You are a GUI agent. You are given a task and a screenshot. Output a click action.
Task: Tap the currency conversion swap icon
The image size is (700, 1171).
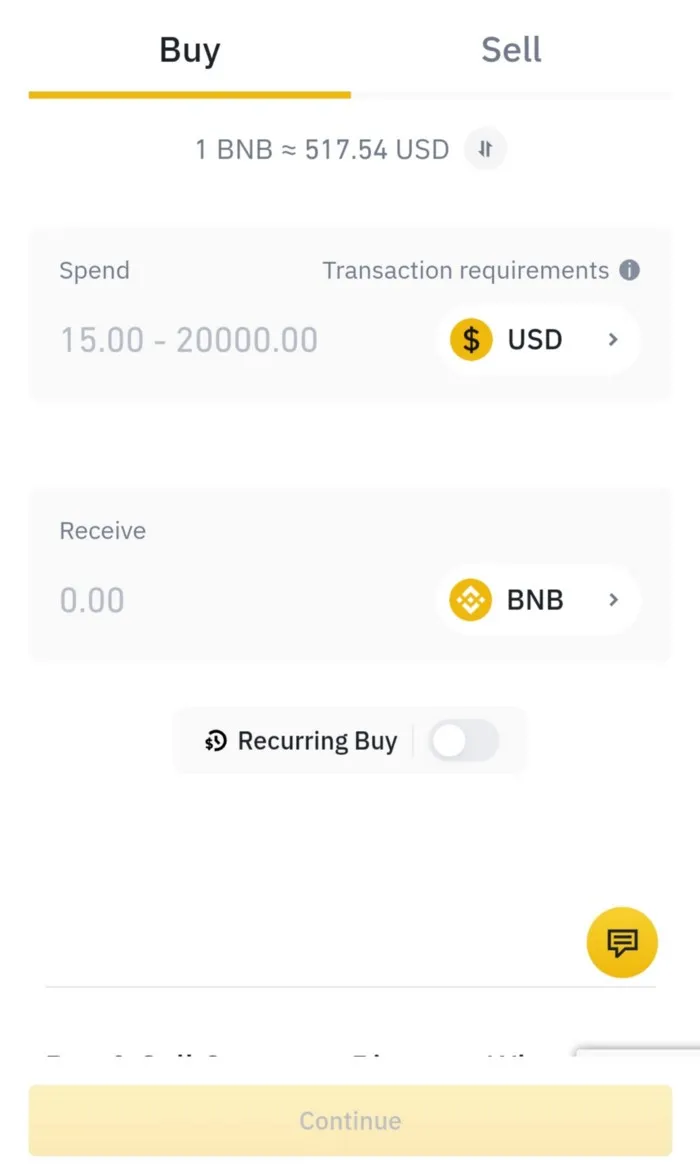(x=485, y=149)
